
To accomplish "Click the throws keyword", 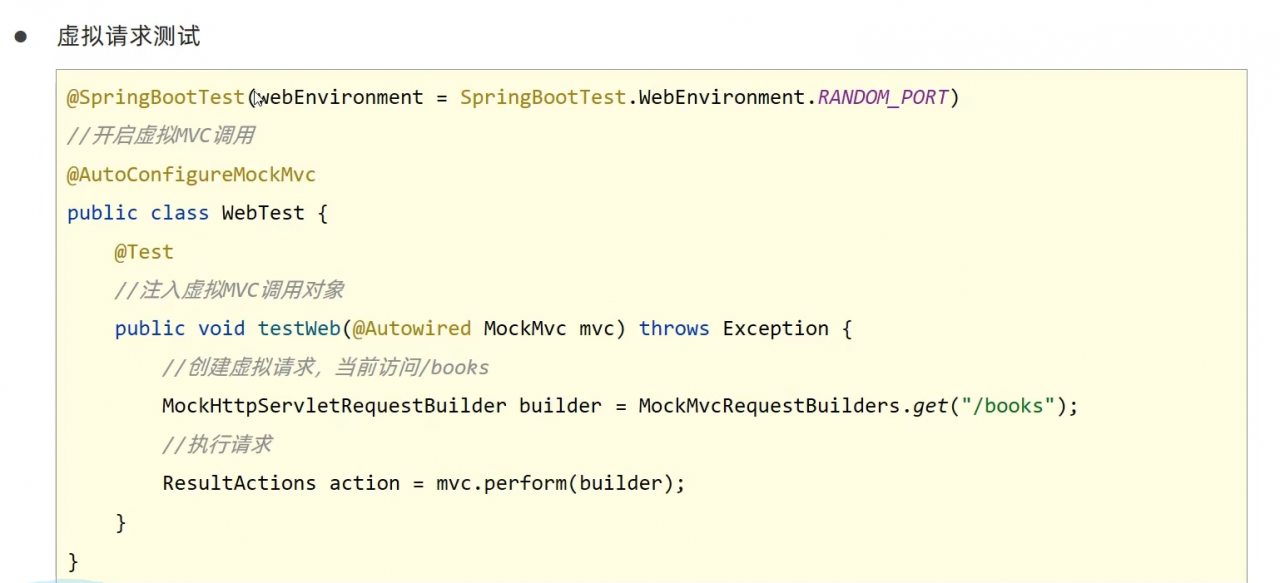I will [x=674, y=329].
